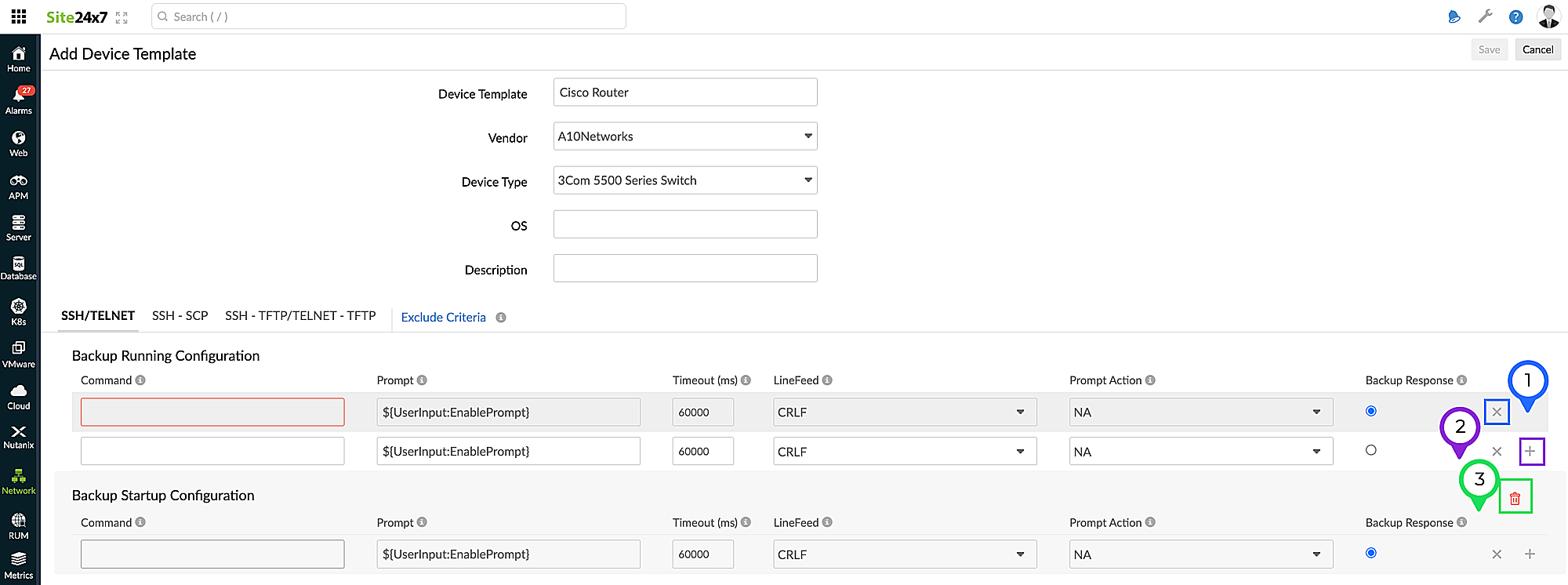The width and height of the screenshot is (1568, 585).
Task: Add a row with the running configuration plus icon
Action: 1530,451
